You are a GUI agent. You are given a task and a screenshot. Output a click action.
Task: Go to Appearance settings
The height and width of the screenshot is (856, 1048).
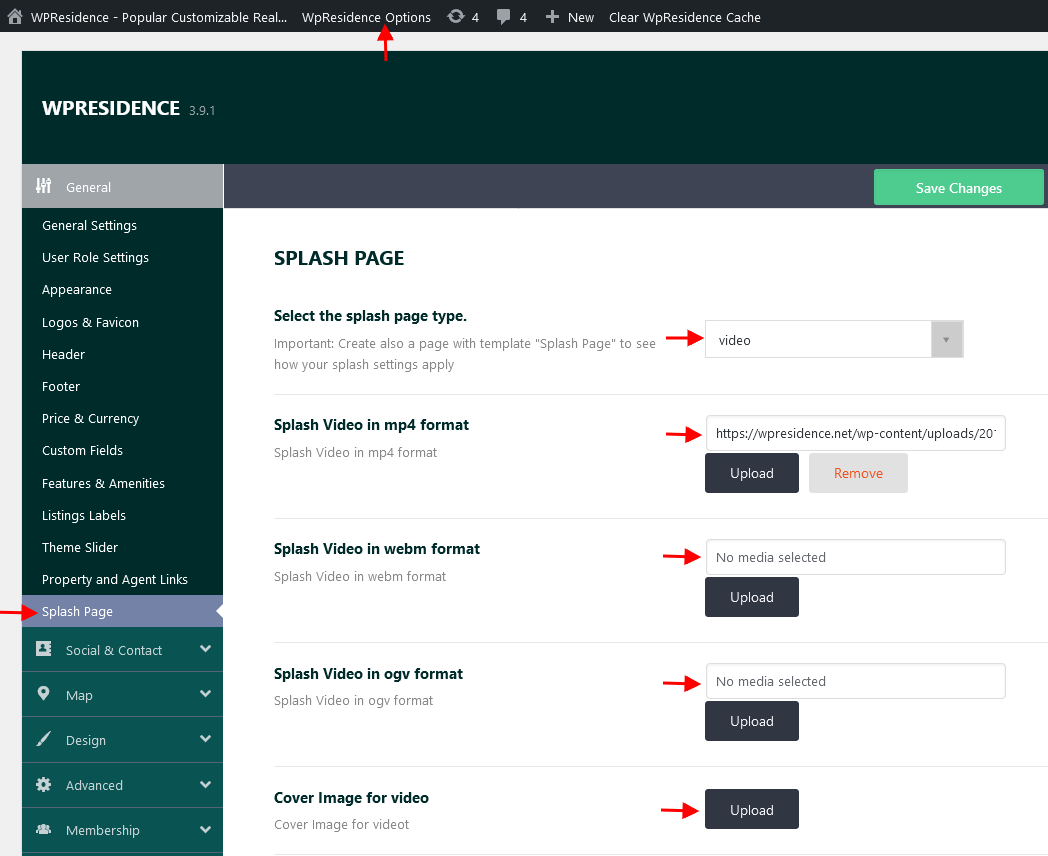[77, 289]
